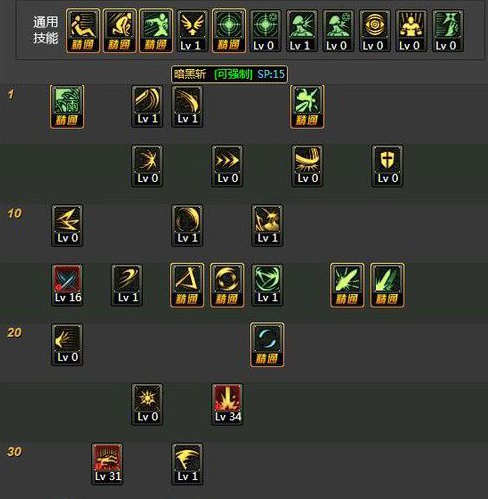488x499 pixels.
Task: Select the green mushroom general skill at Lv 1
Action: coord(302,31)
